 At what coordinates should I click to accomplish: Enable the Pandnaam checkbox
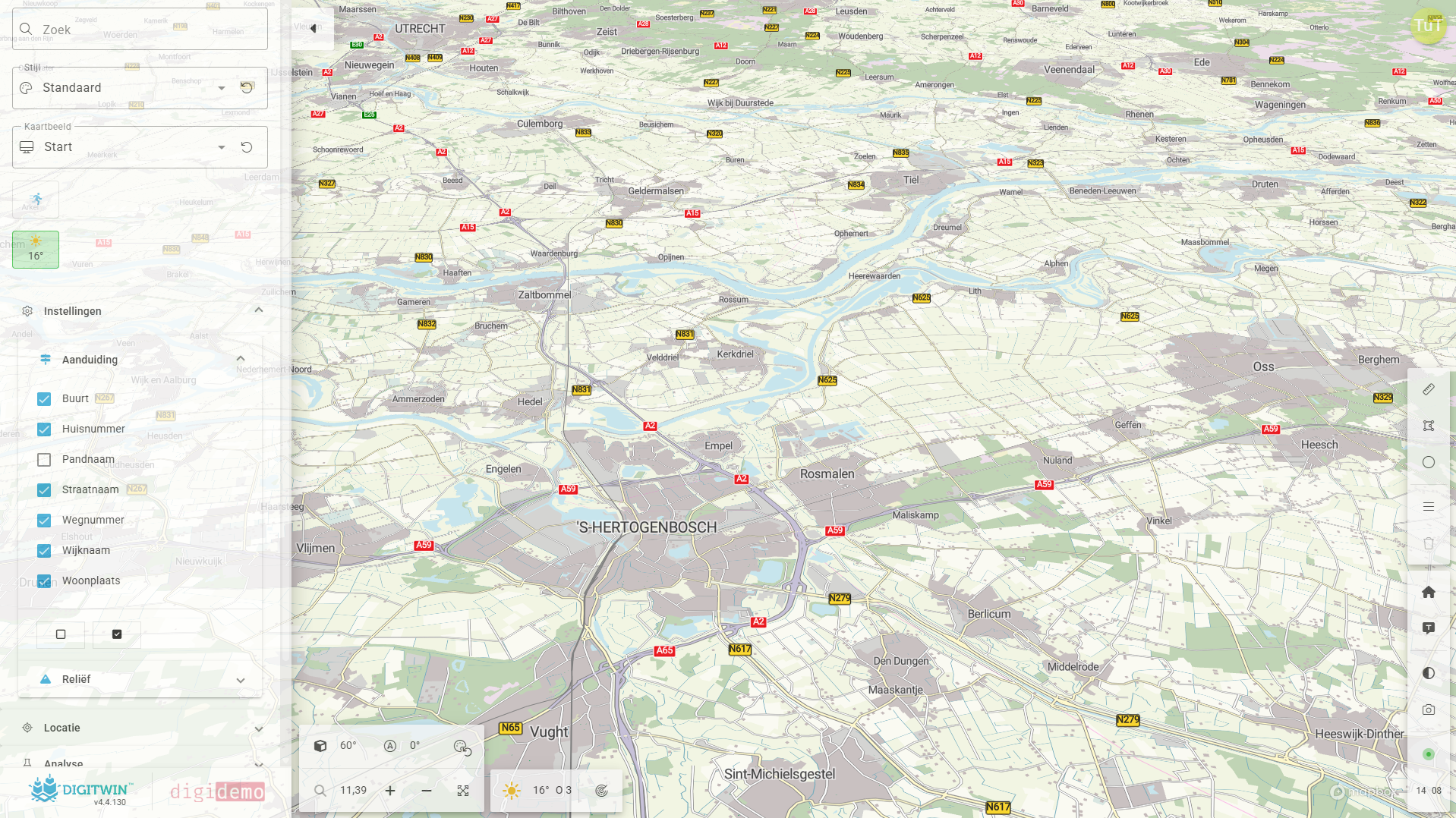44,459
